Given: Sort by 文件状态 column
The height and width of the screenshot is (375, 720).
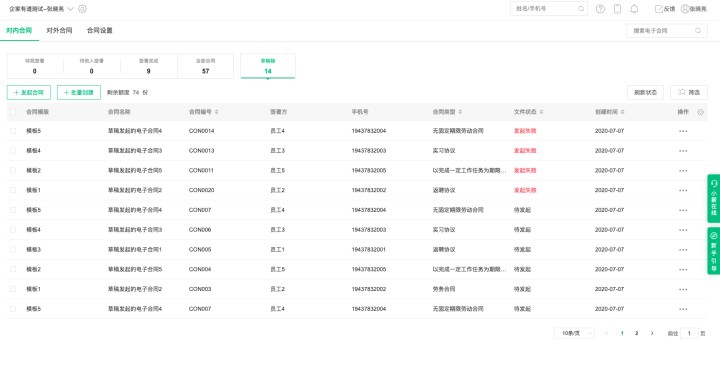Looking at the screenshot, I should point(541,112).
